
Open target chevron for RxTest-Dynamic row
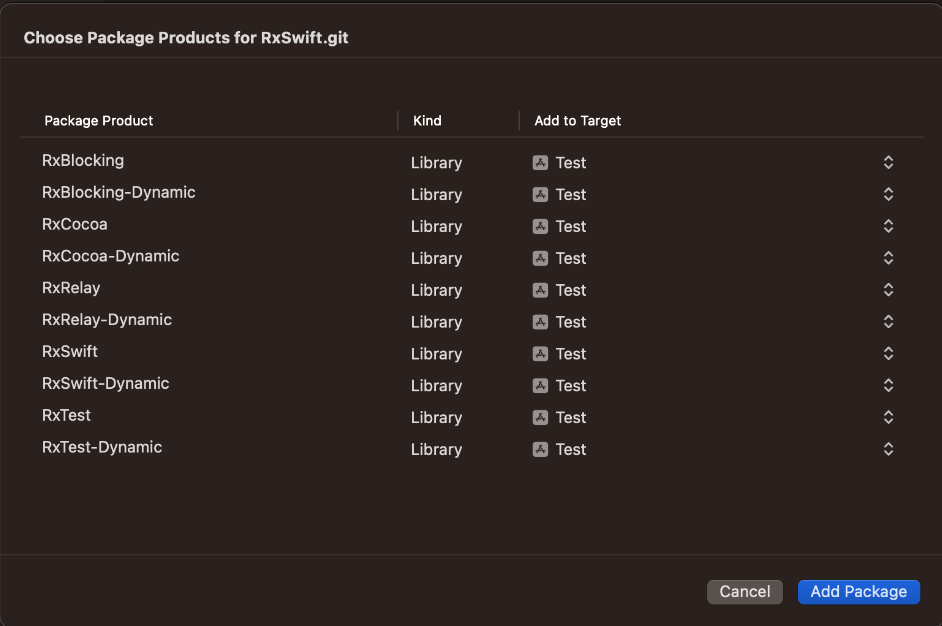(888, 449)
